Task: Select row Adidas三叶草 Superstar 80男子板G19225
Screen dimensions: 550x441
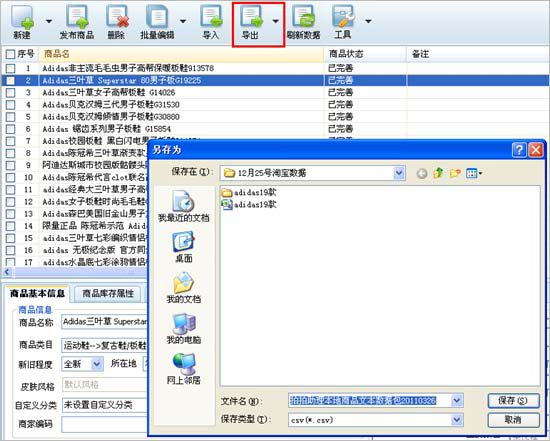Action: pyautogui.click(x=275, y=80)
